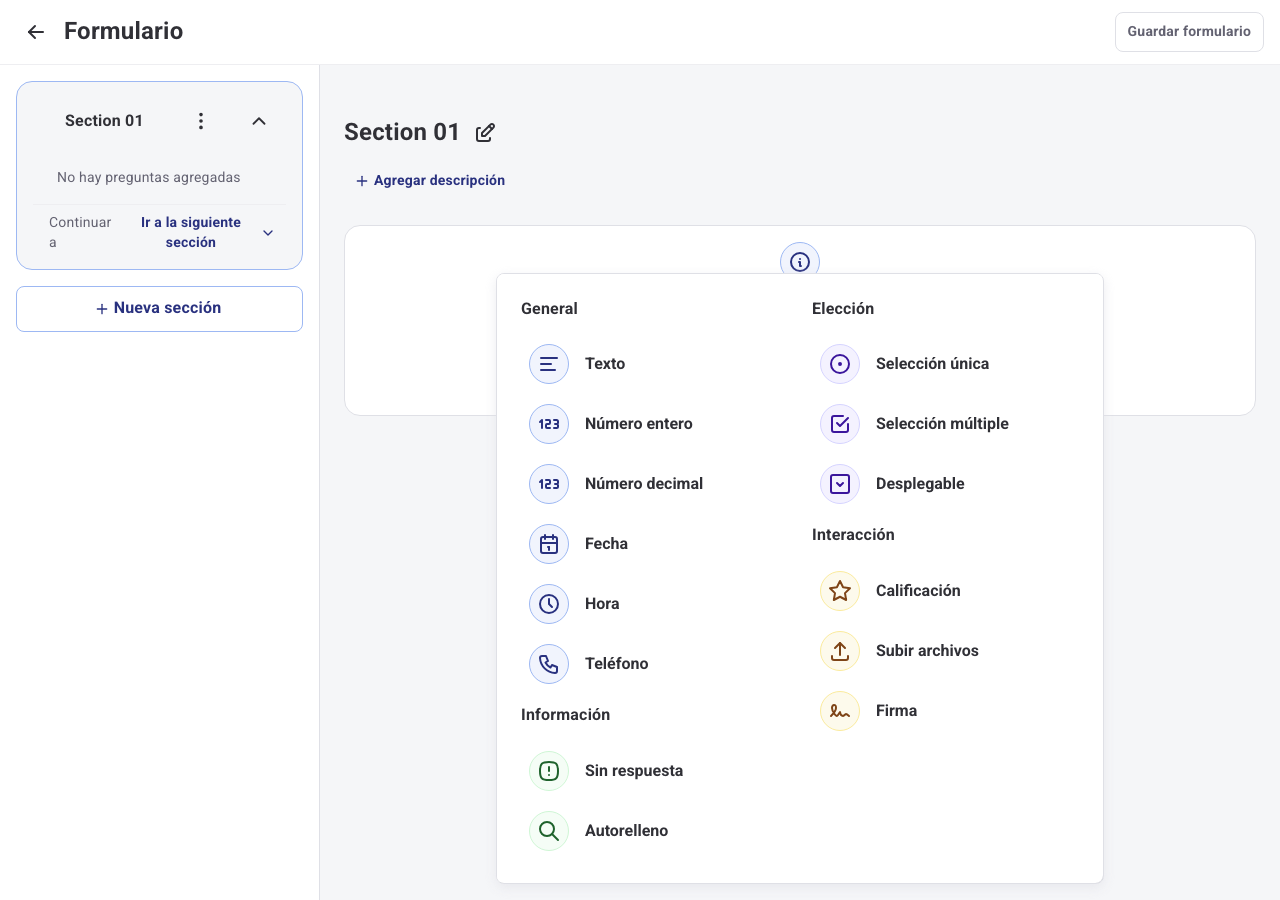
Task: Click the Texto question type icon
Action: (549, 364)
